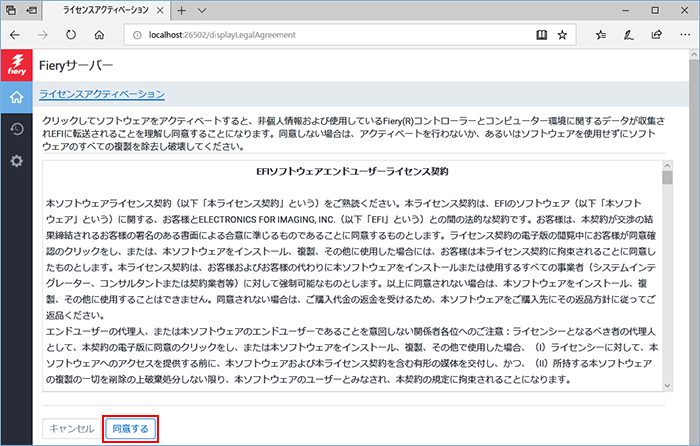Maximize the browser window
This screenshot has height=446, width=700.
[x=655, y=10]
